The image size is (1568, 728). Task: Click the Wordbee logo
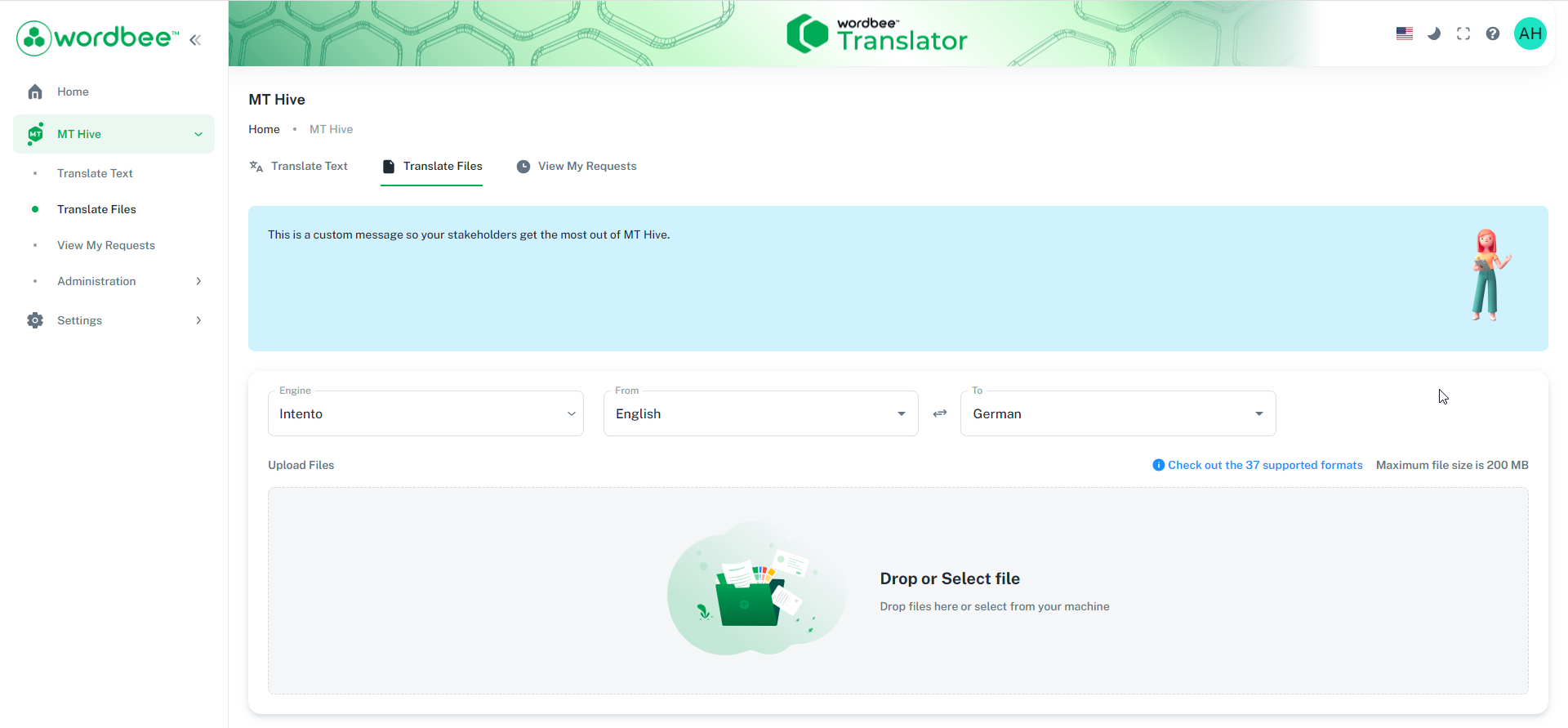[96, 38]
